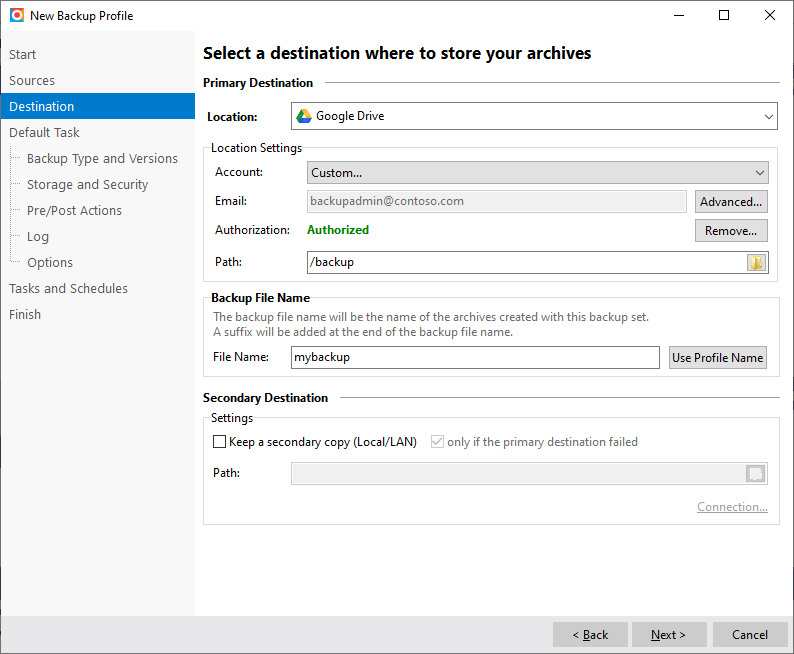Open the Sources step in sidebar
The width and height of the screenshot is (794, 654).
pos(32,81)
